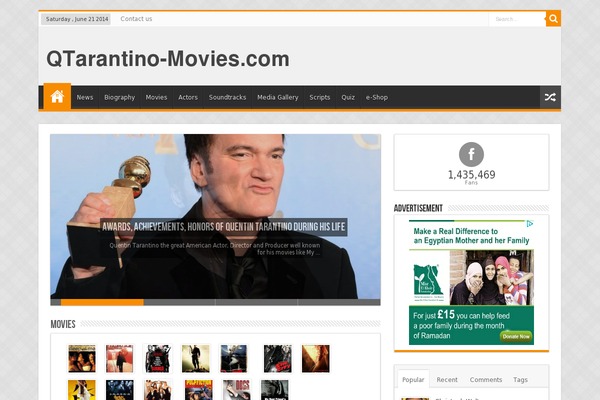
Task: Click the advertisement photo of women
Action: [491, 278]
